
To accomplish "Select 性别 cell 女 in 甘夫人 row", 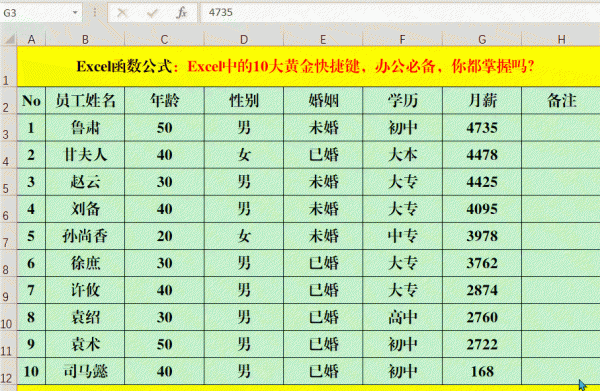I will [244, 155].
